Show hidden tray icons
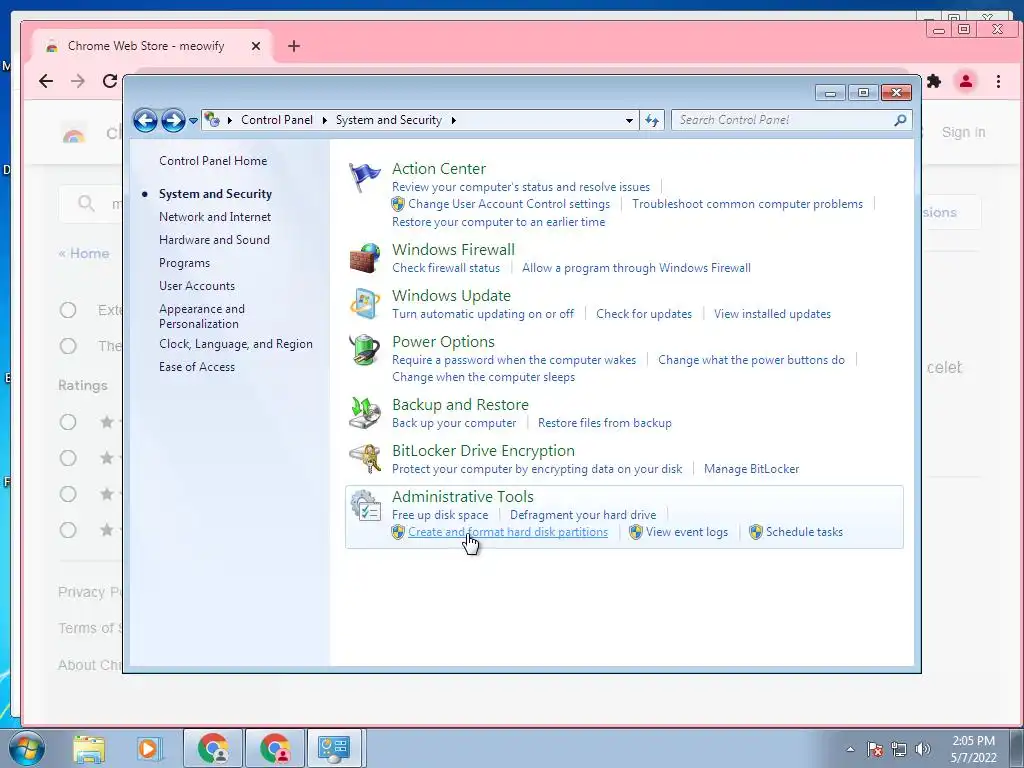 tap(850, 749)
